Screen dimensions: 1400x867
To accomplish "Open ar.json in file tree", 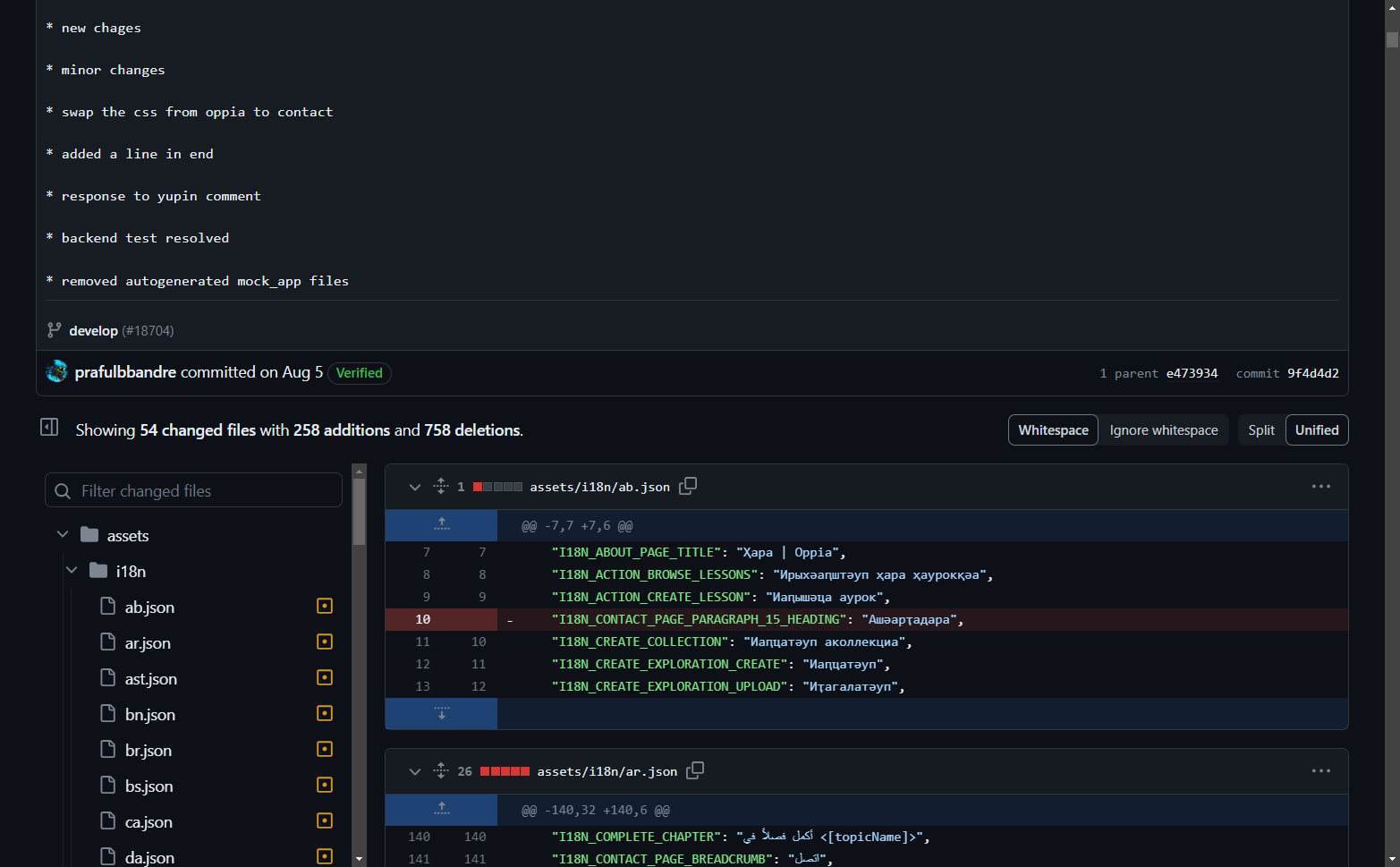I will 148,643.
